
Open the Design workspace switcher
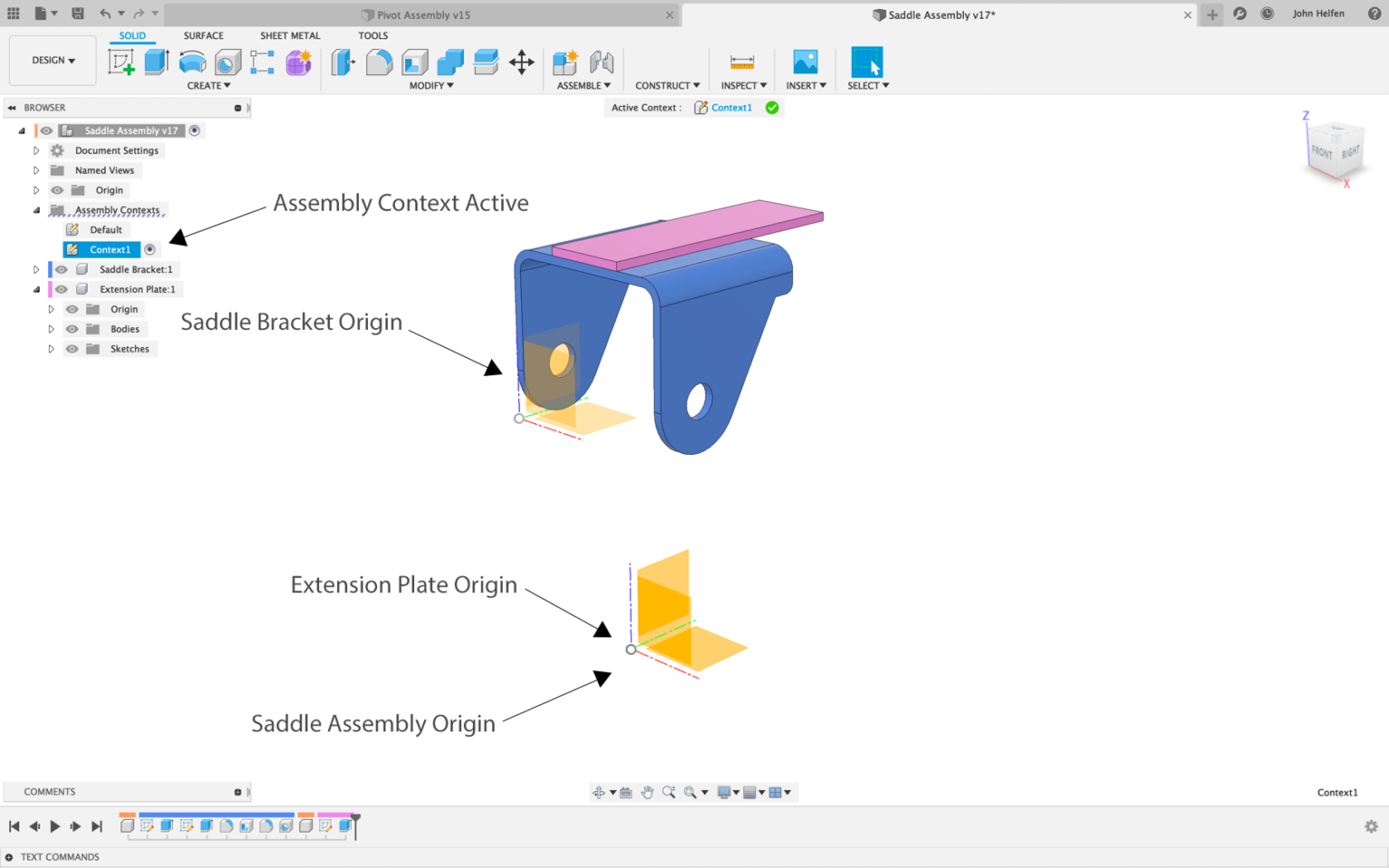coord(52,60)
